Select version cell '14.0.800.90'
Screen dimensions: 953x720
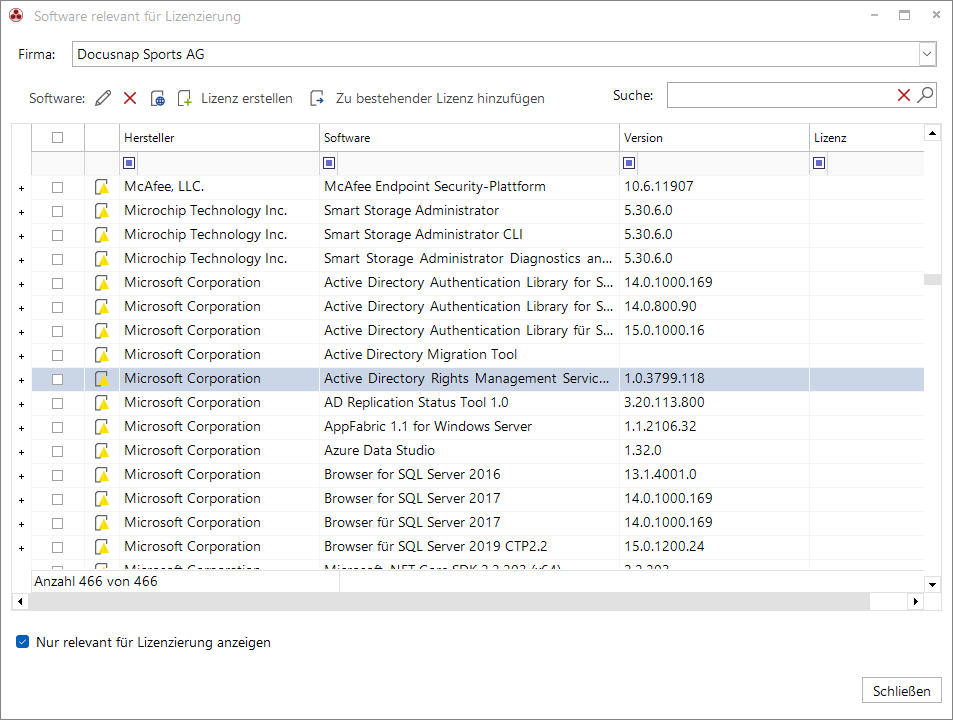pyautogui.click(x=714, y=307)
